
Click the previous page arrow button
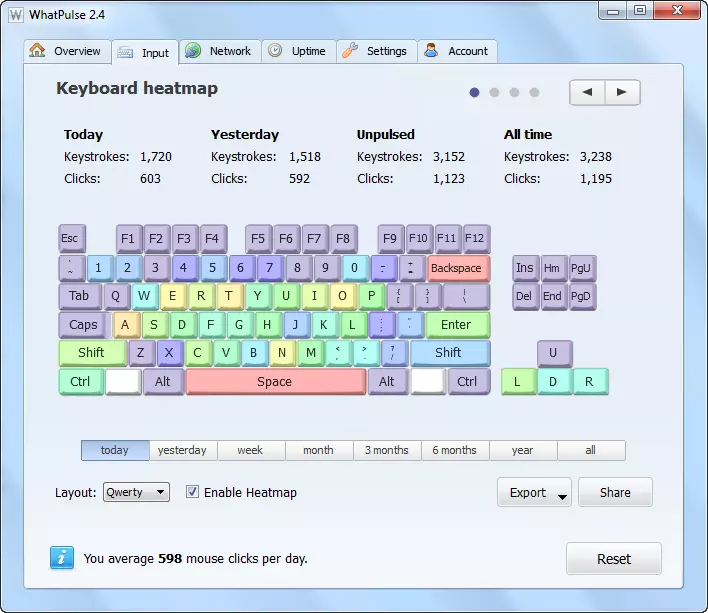coord(587,92)
